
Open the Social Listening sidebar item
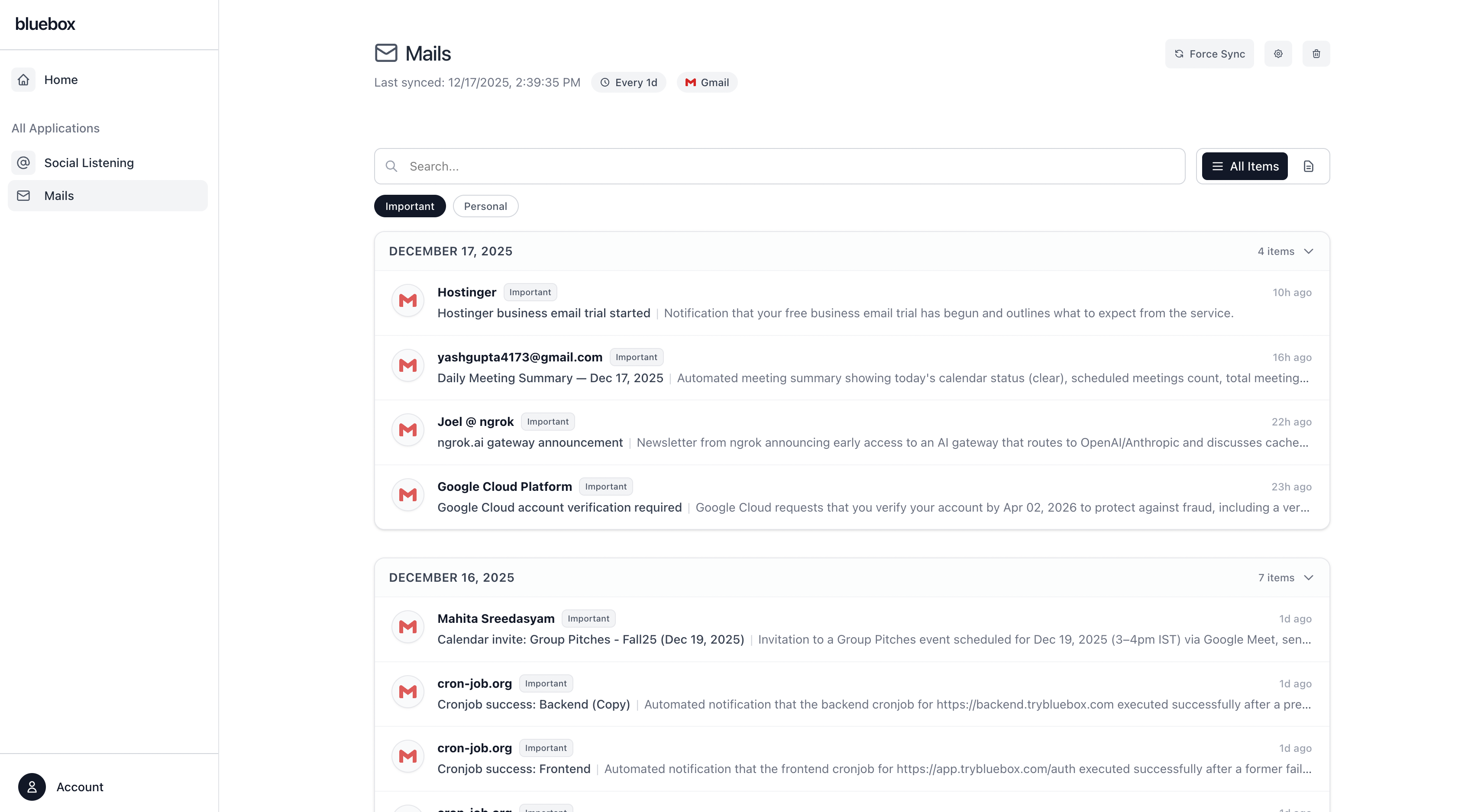click(x=88, y=163)
